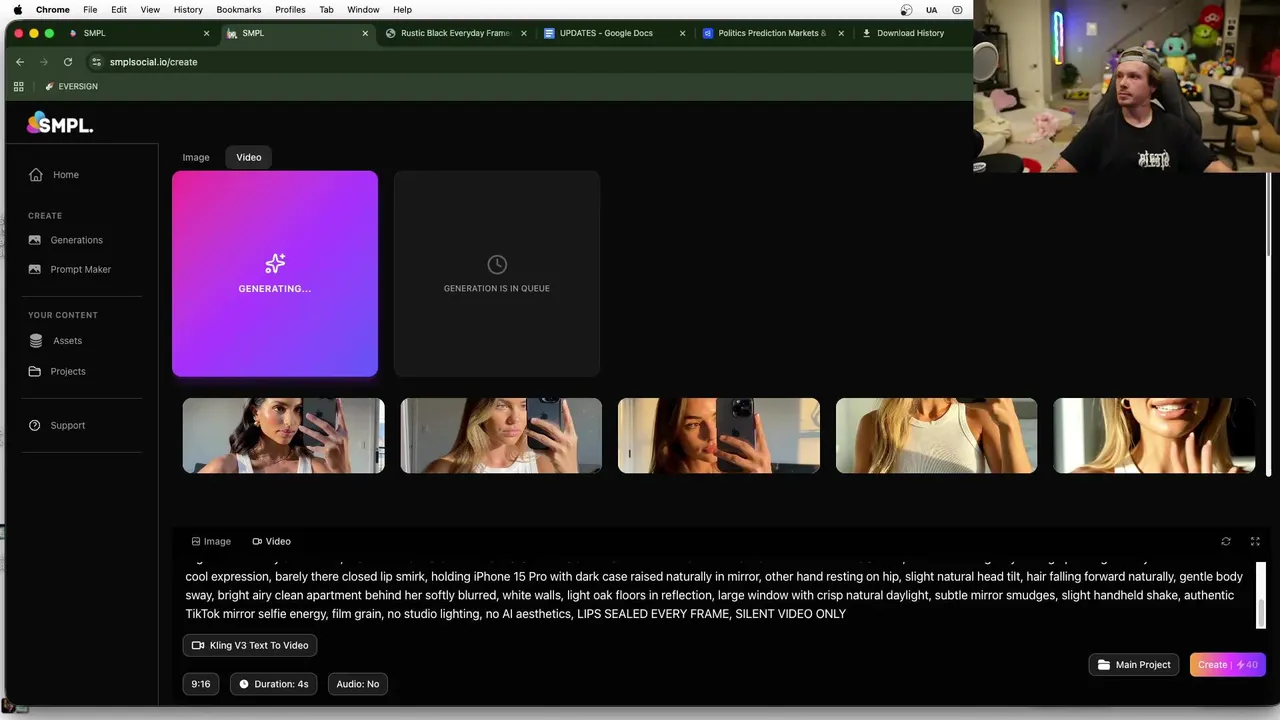Screen dimensions: 1280x720
Task: Close the UPDATES - Google Docs tab
Action: tap(683, 33)
